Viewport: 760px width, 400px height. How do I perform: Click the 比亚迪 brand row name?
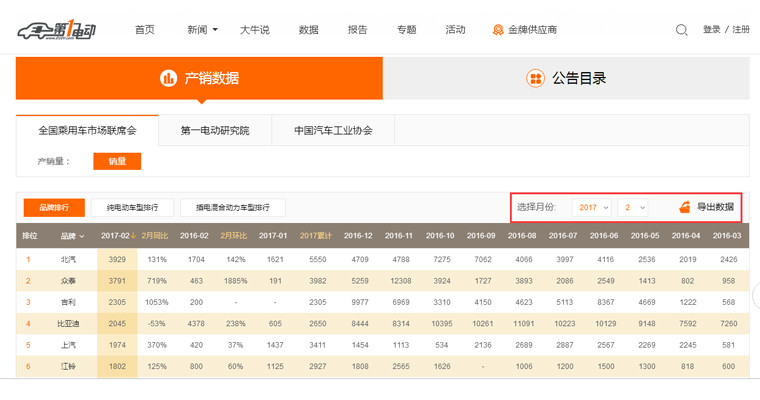pyautogui.click(x=68, y=323)
